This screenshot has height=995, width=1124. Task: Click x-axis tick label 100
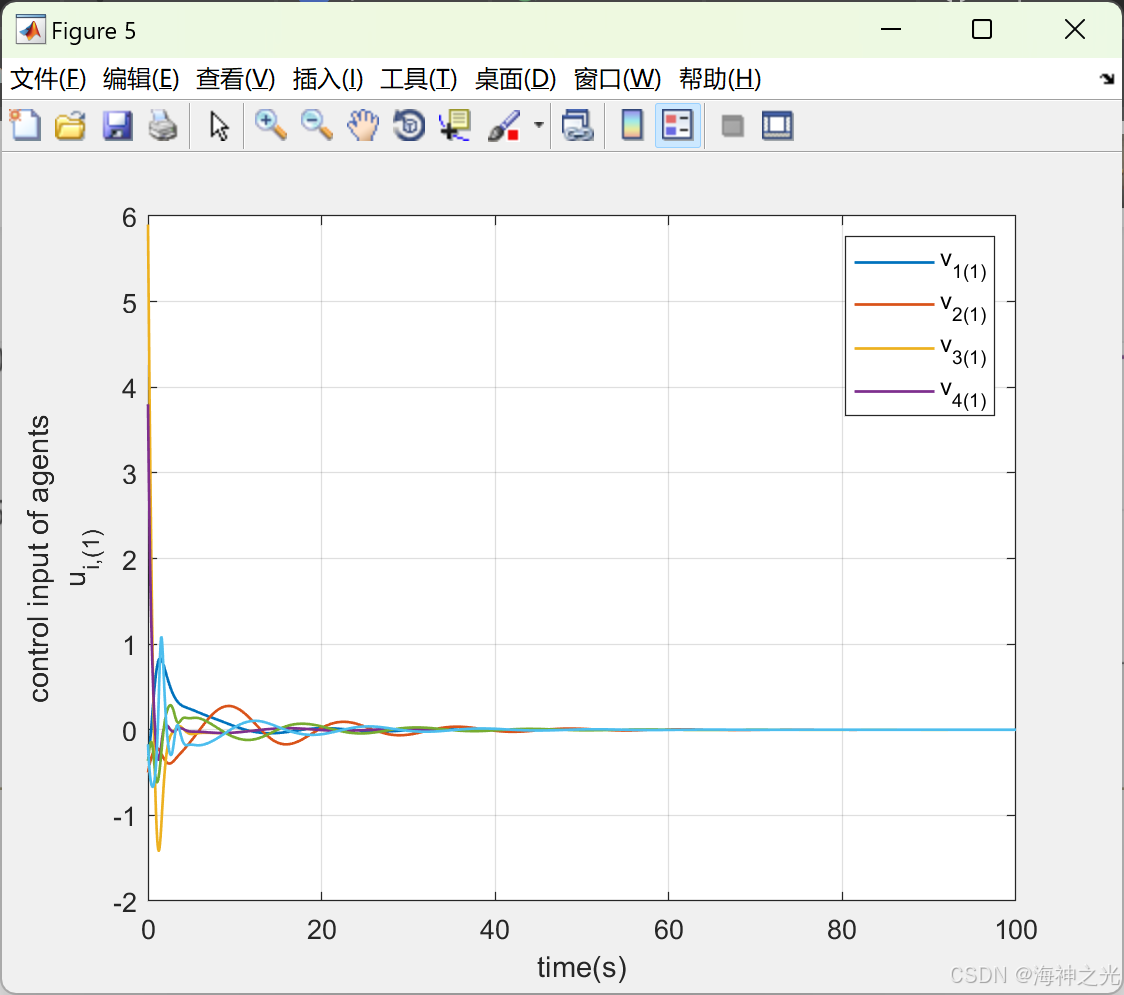pos(1016,930)
